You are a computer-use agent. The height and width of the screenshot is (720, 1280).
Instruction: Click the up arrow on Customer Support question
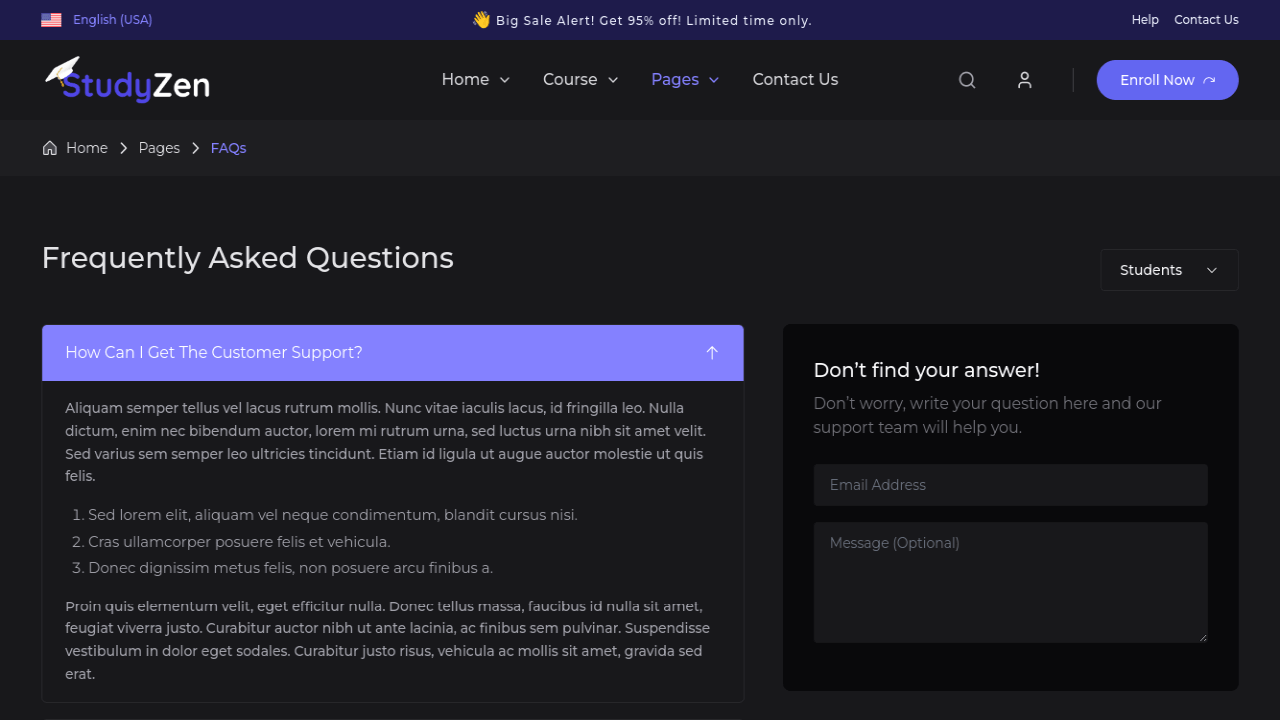click(x=712, y=353)
